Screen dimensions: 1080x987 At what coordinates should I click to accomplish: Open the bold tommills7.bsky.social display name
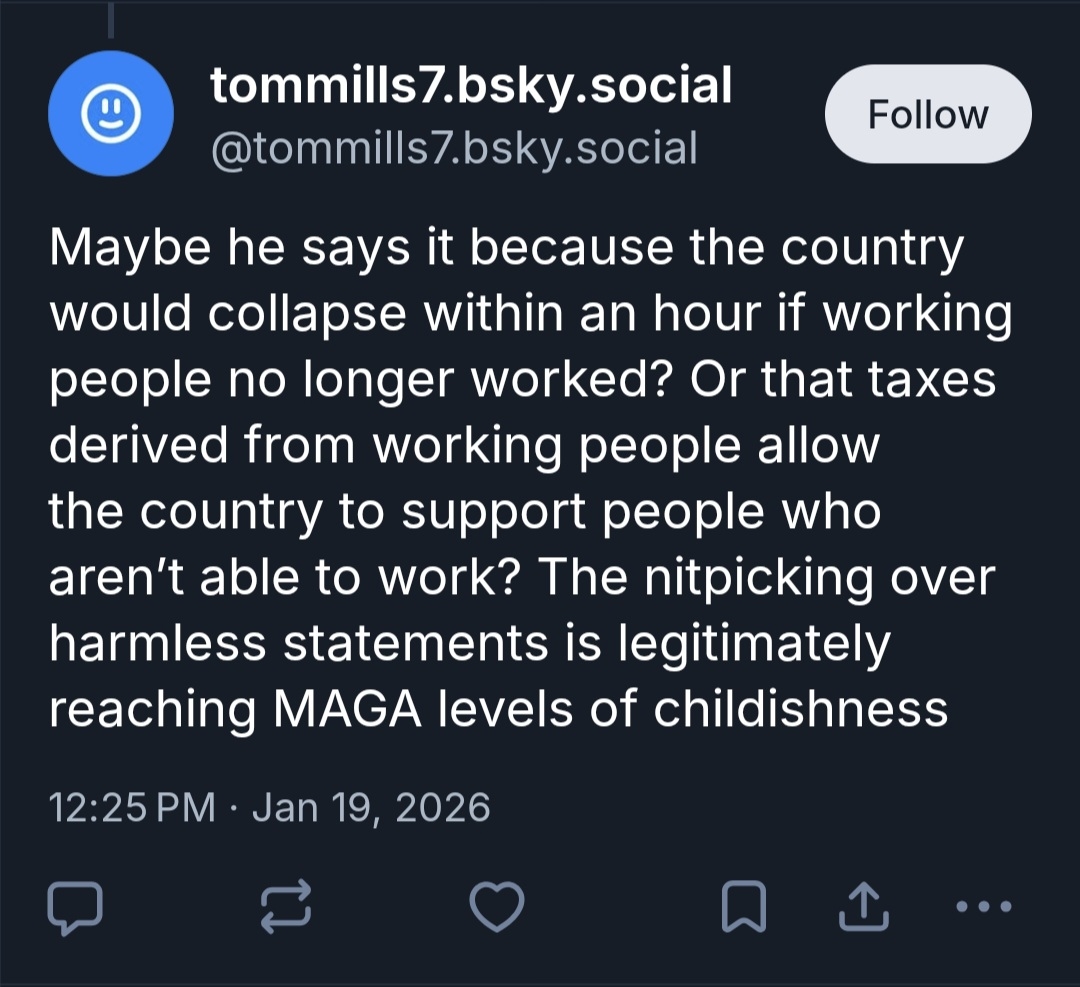[x=471, y=86]
